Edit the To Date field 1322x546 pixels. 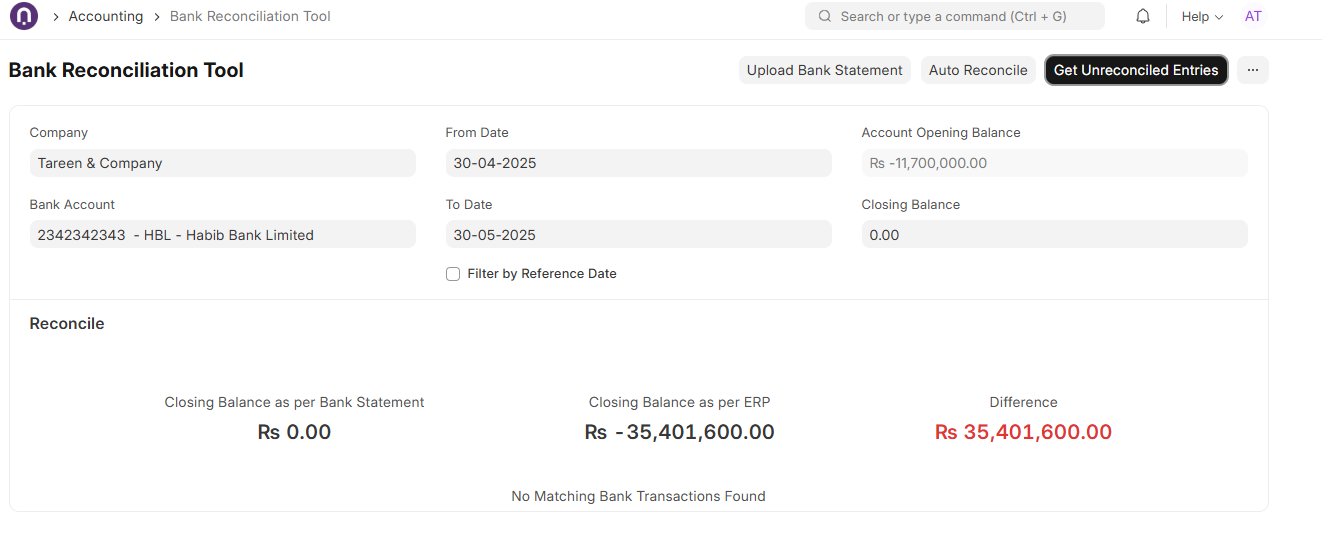(x=638, y=235)
